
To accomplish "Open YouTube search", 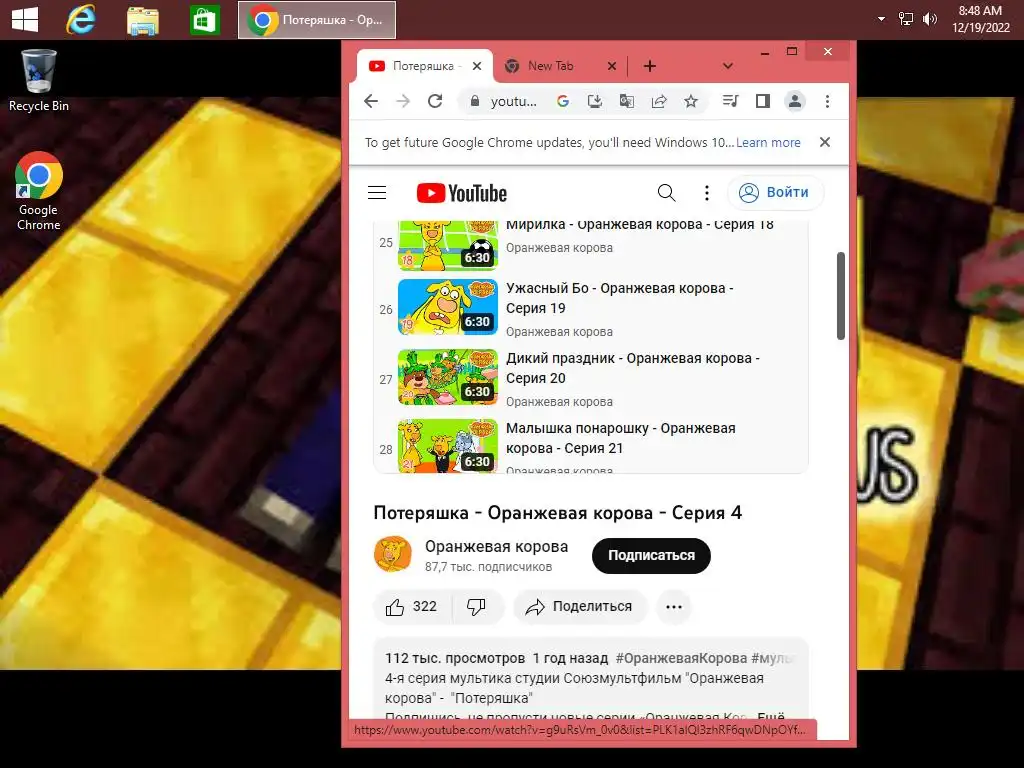I will 666,193.
